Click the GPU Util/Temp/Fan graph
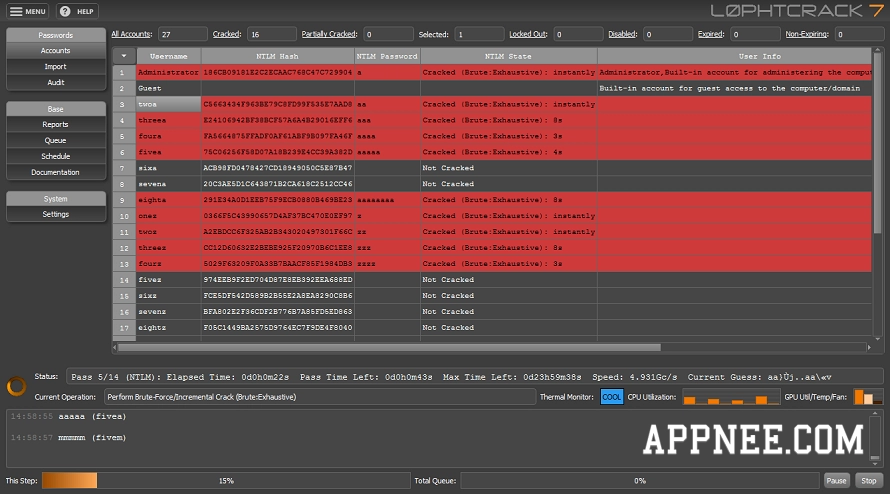This screenshot has width=890, height=494. point(868,397)
